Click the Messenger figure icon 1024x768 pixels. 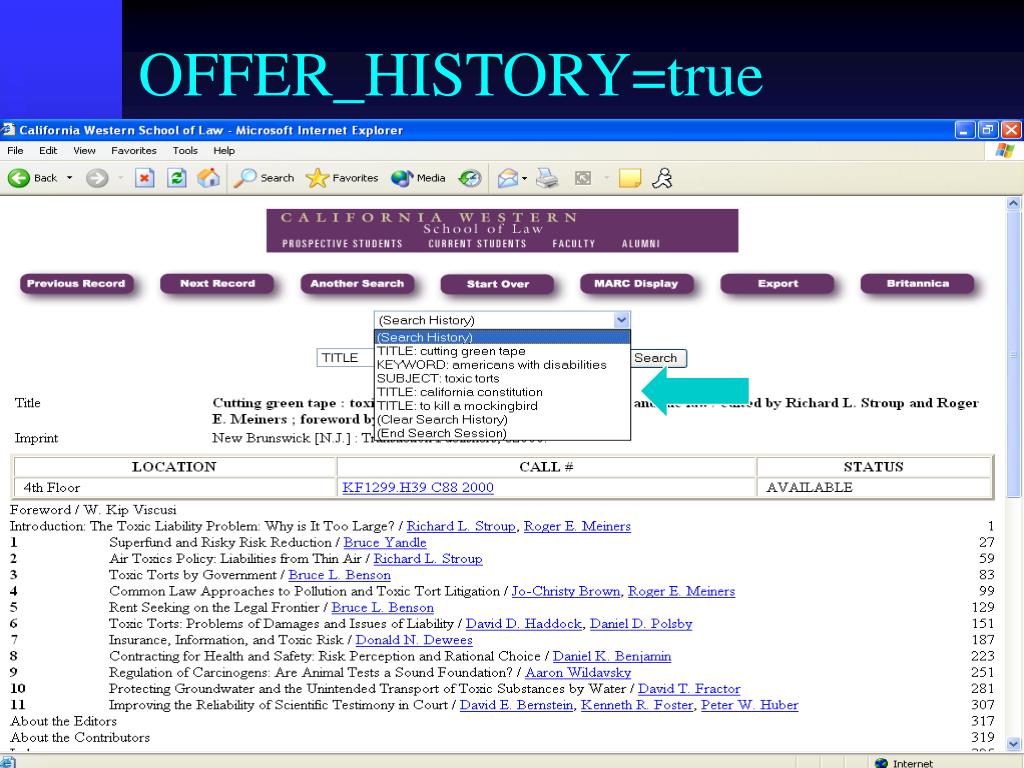click(662, 178)
